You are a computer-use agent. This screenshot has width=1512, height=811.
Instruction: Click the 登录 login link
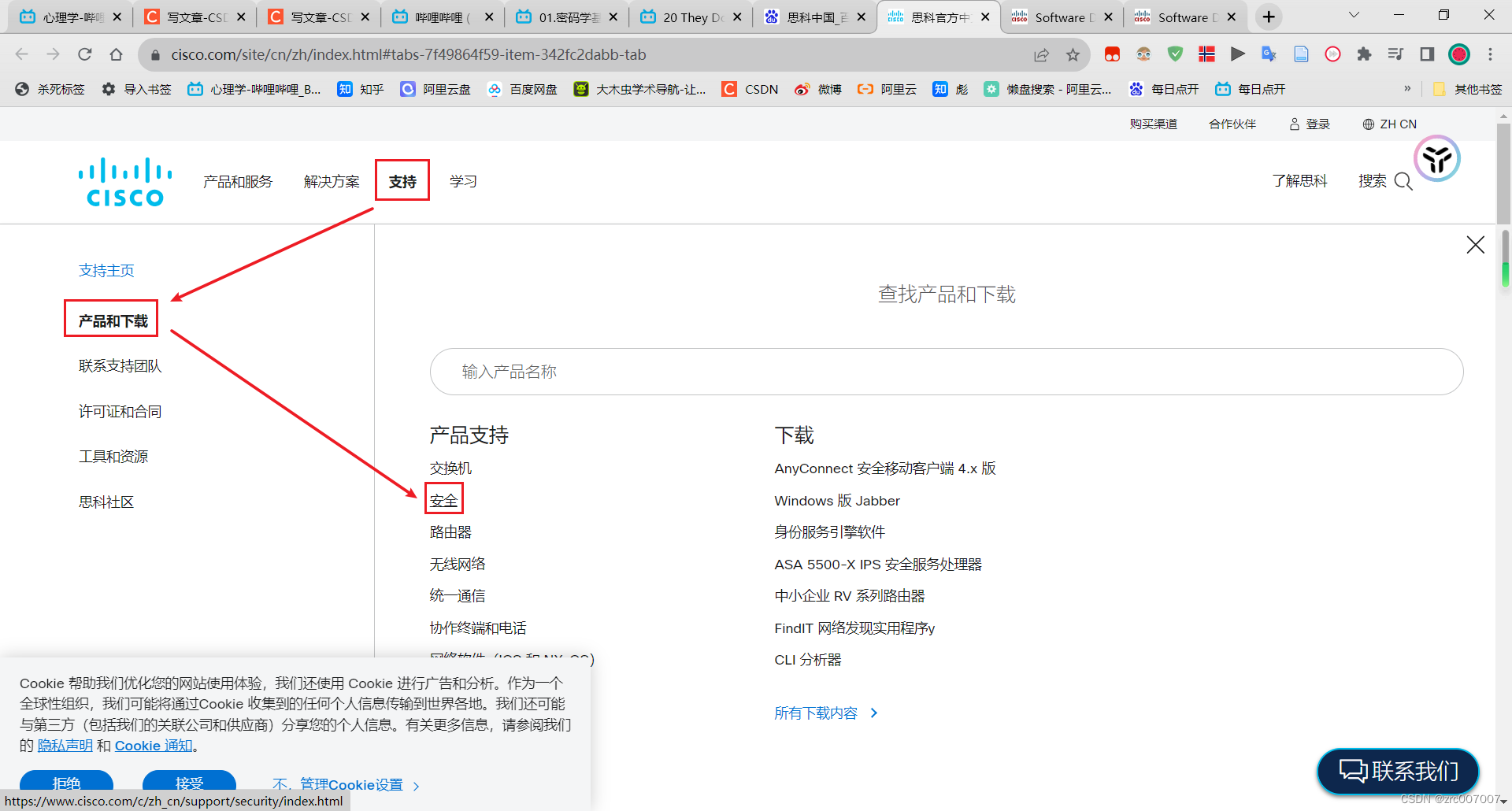coord(1310,124)
